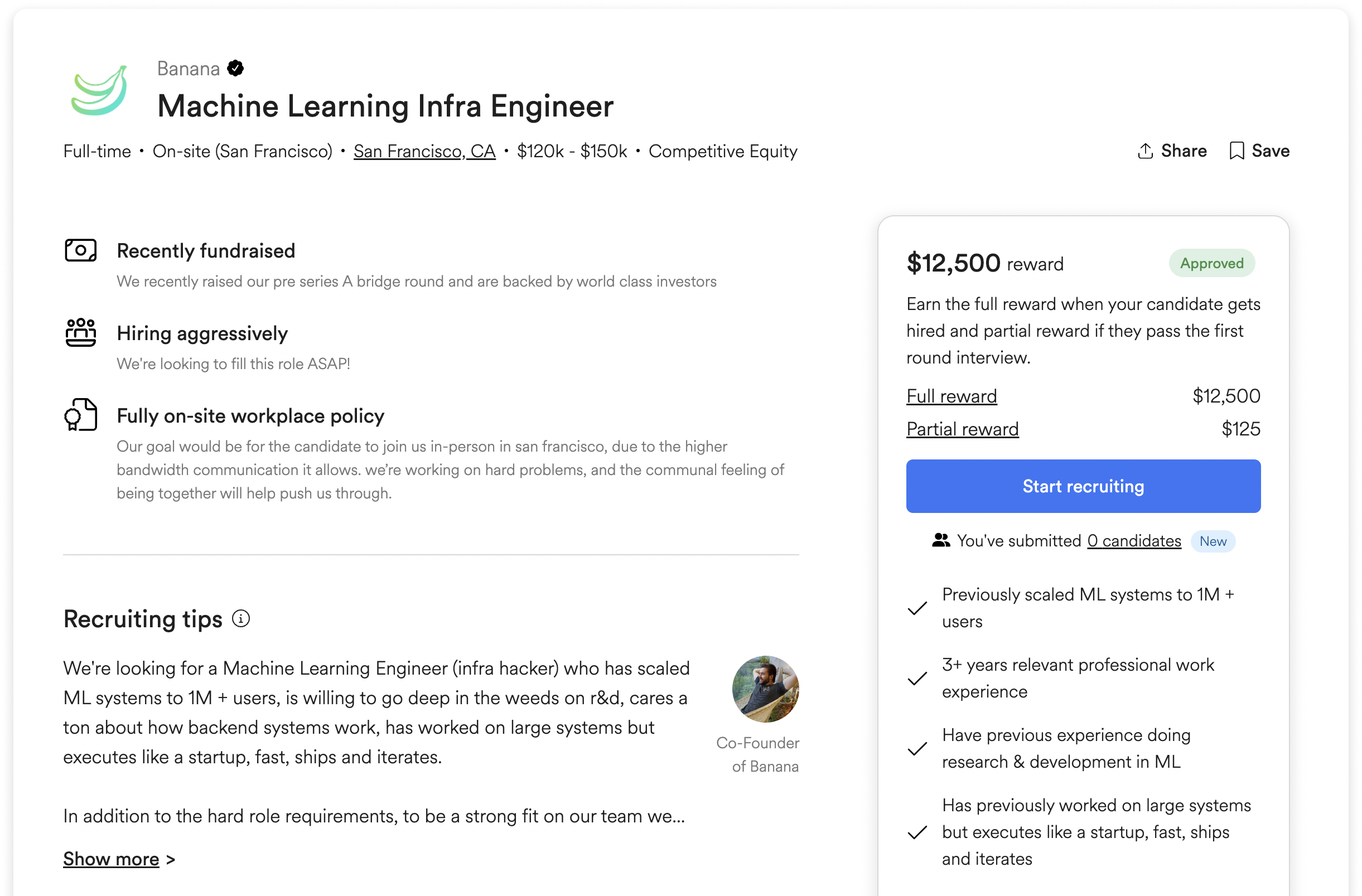Click checkmark for 3+ years experience requirement
Screen dimensions: 1362x896
917,679
